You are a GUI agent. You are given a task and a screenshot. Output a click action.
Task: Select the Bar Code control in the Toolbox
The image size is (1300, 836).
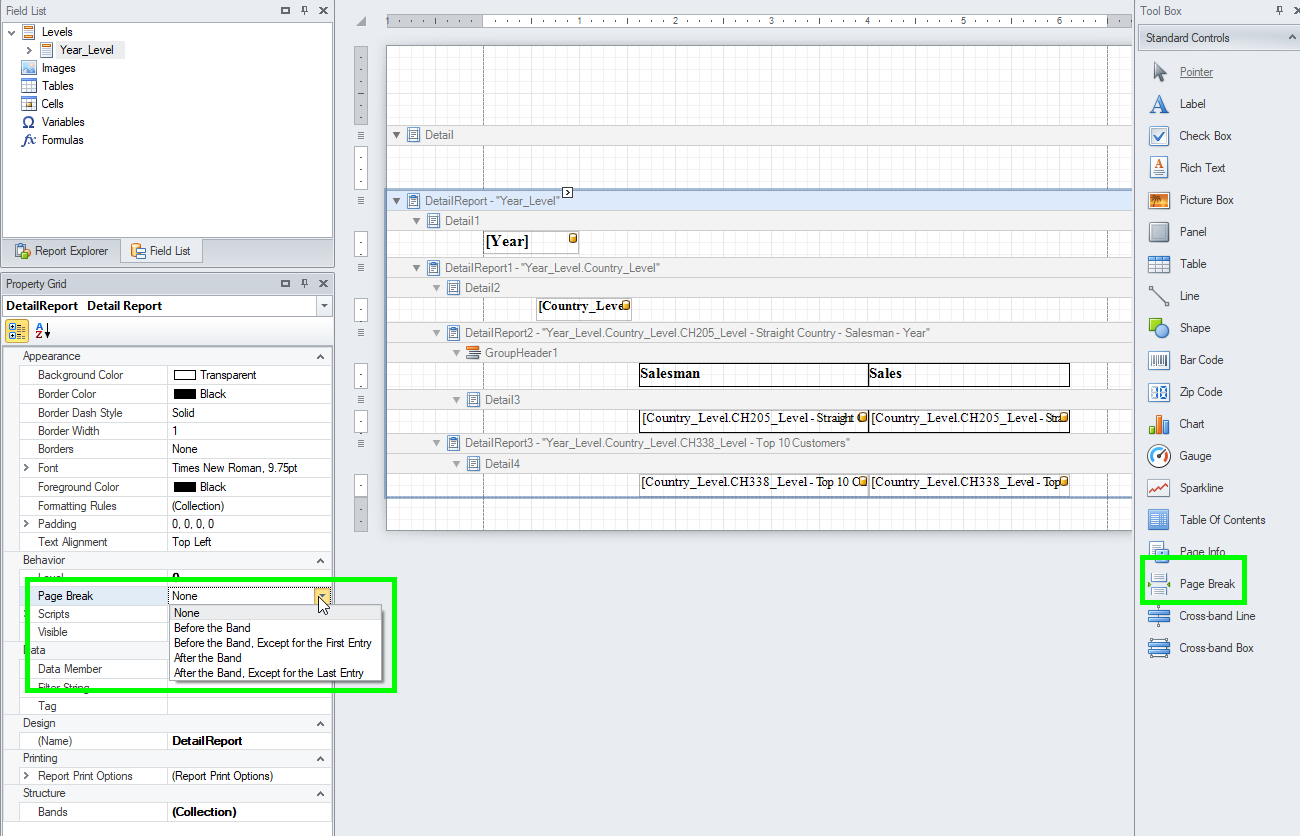coord(1196,359)
